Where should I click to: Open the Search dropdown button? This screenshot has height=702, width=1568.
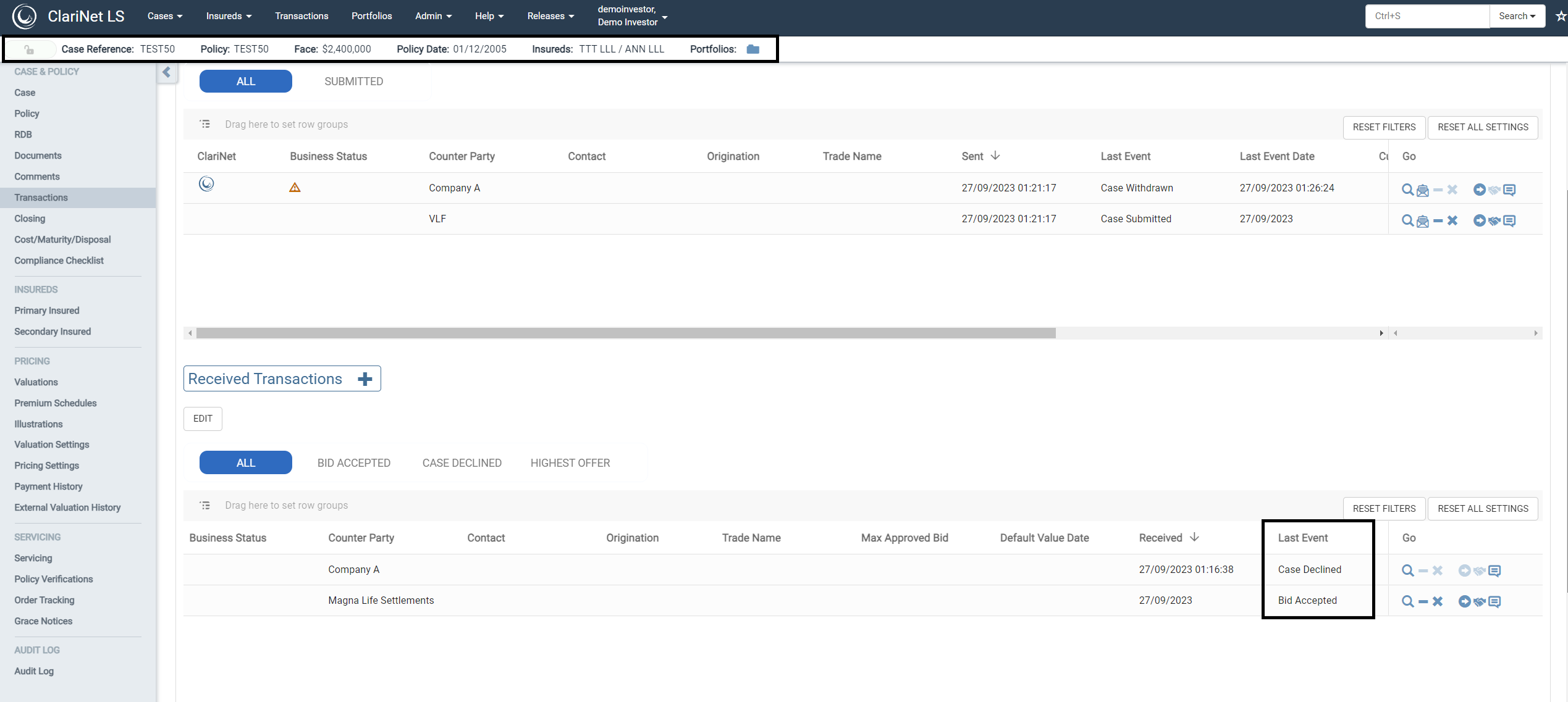[1517, 16]
